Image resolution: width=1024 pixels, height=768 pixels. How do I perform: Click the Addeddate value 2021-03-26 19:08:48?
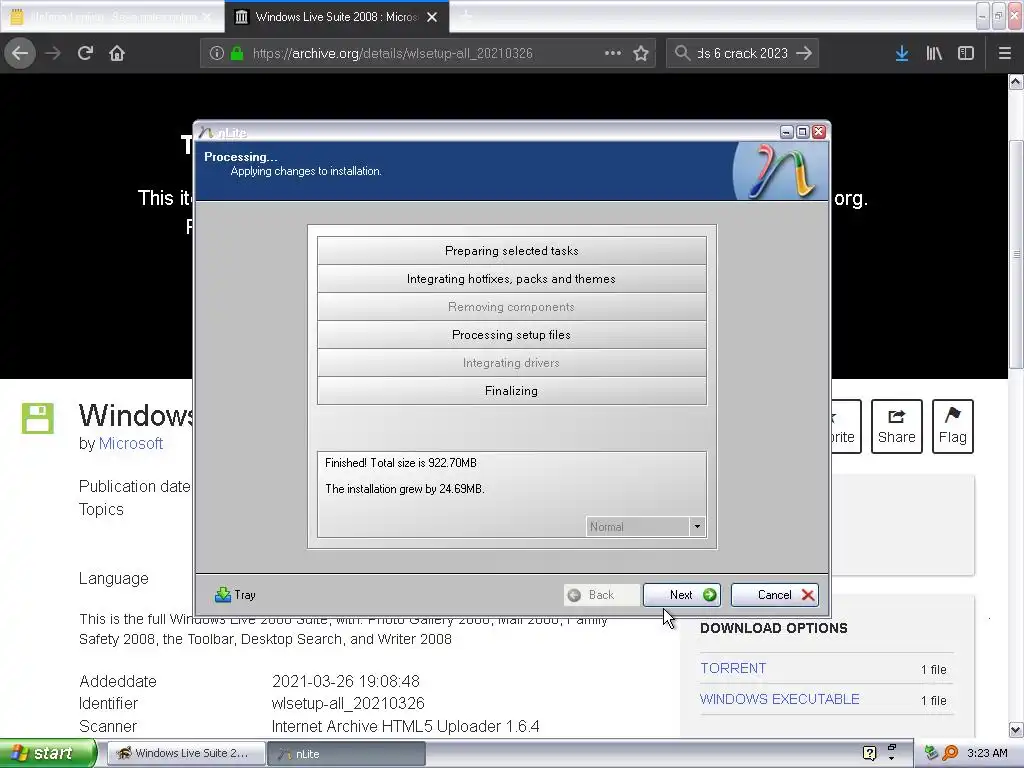coord(345,681)
